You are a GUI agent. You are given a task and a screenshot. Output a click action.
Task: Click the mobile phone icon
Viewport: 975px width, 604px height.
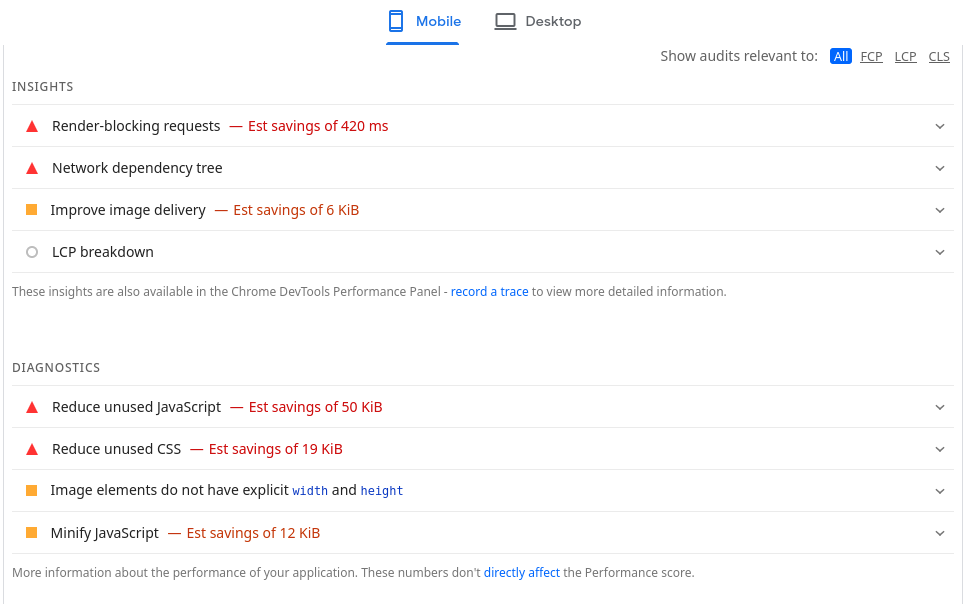[396, 21]
